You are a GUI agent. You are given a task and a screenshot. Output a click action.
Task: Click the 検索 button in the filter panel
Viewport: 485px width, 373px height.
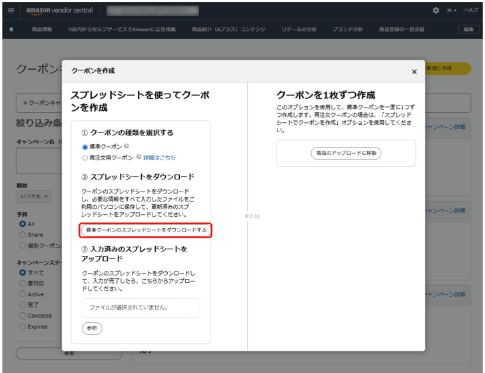click(69, 353)
